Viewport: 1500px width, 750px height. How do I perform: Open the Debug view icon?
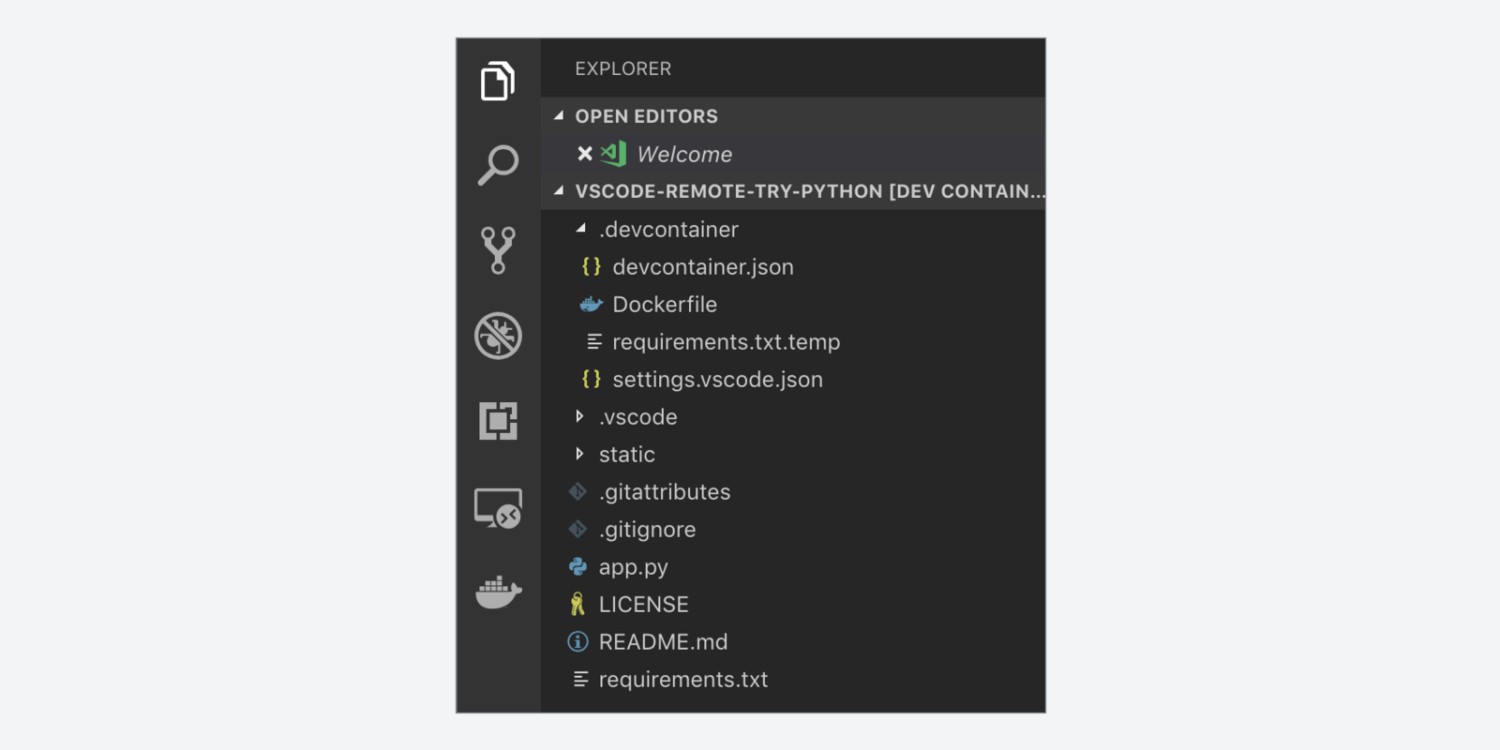(x=498, y=336)
